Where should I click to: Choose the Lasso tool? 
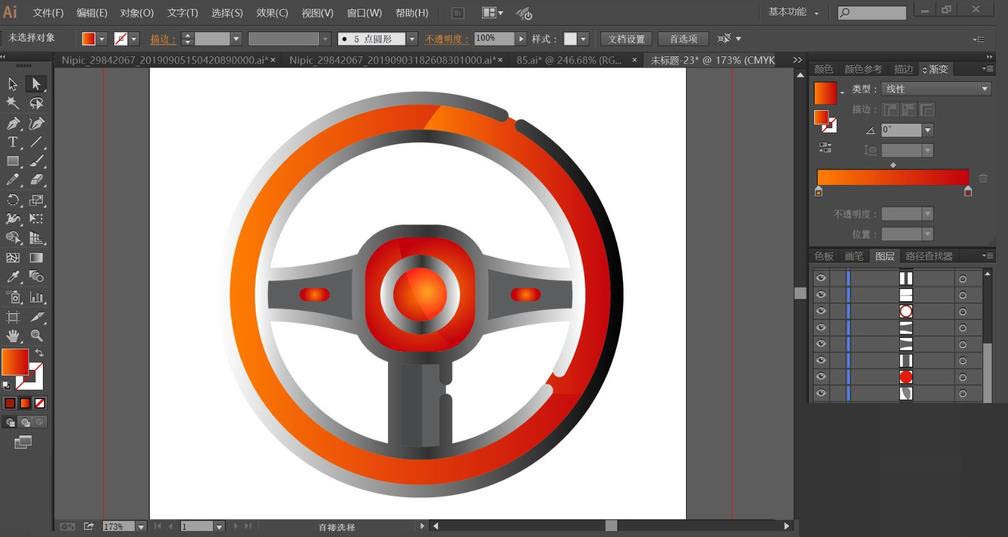(36, 104)
